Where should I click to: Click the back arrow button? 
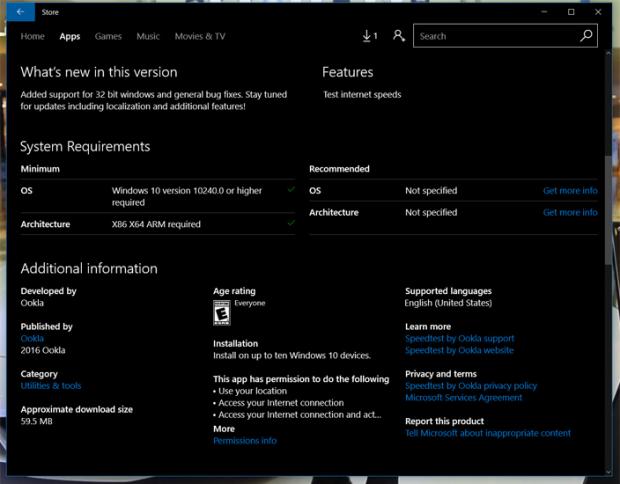(20, 12)
